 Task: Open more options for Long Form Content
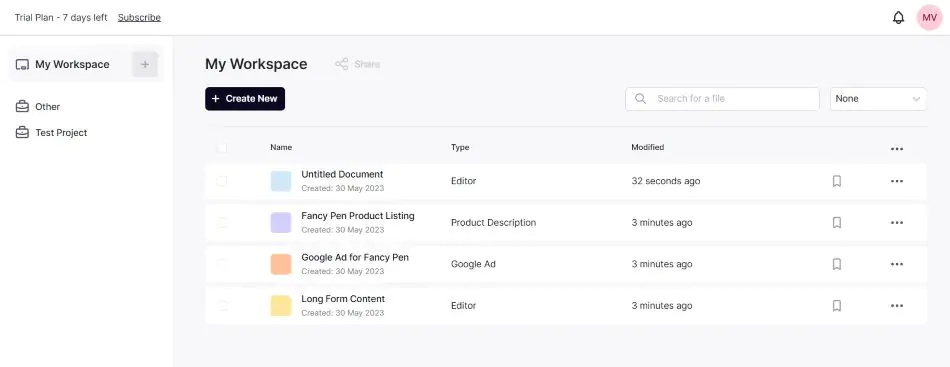point(897,306)
